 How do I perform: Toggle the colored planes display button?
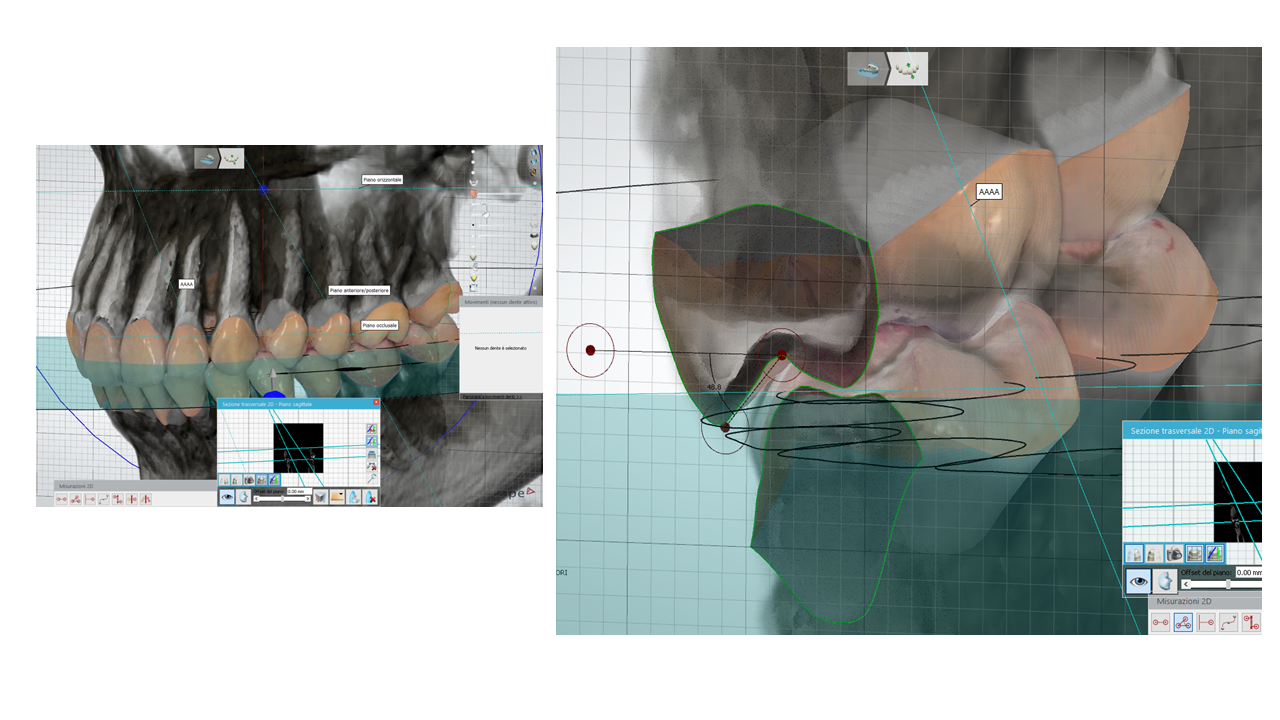(1214, 553)
